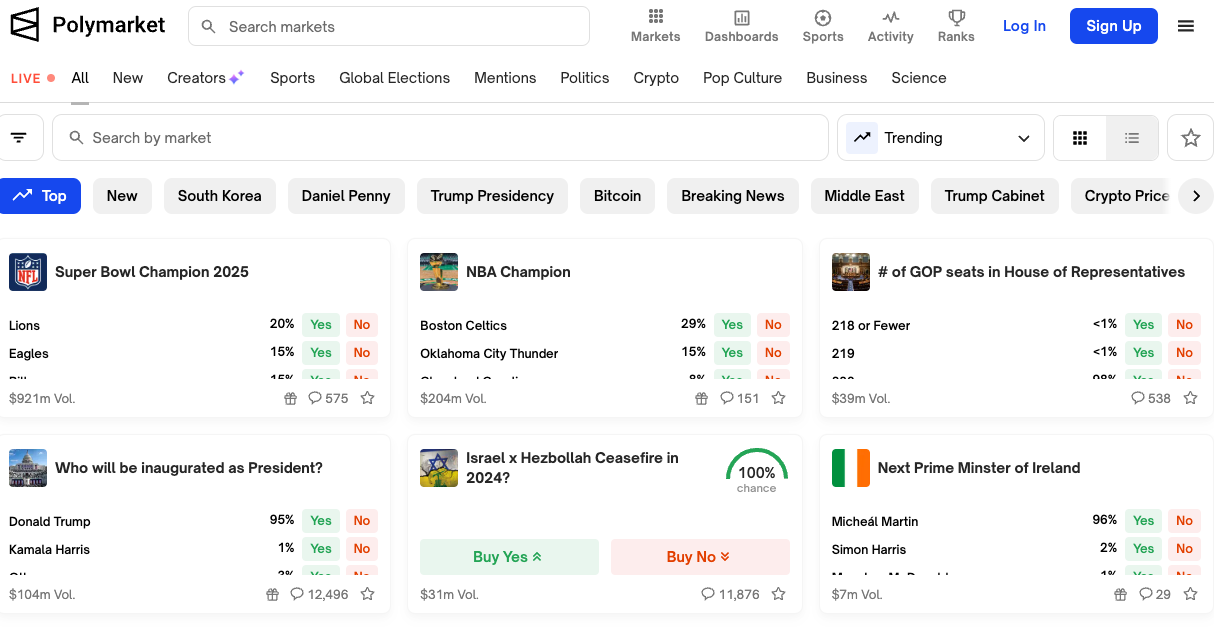The height and width of the screenshot is (627, 1214).
Task: Open the hamburger menu
Action: [1186, 26]
